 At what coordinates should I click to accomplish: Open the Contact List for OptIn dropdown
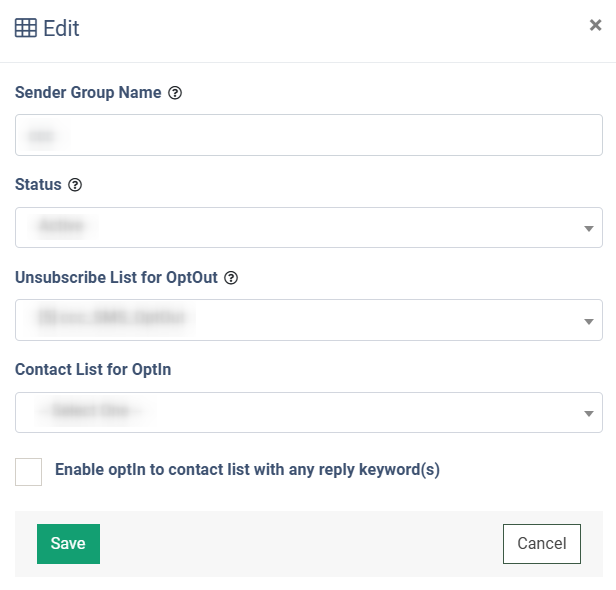pos(308,412)
